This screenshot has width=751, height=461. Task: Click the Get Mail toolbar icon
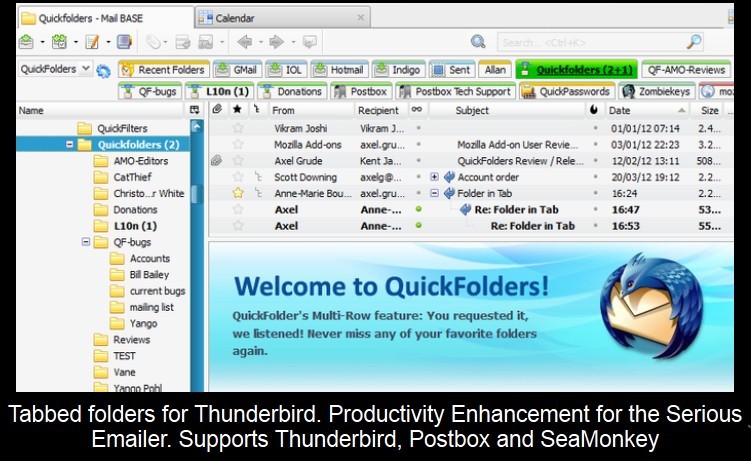[26, 42]
